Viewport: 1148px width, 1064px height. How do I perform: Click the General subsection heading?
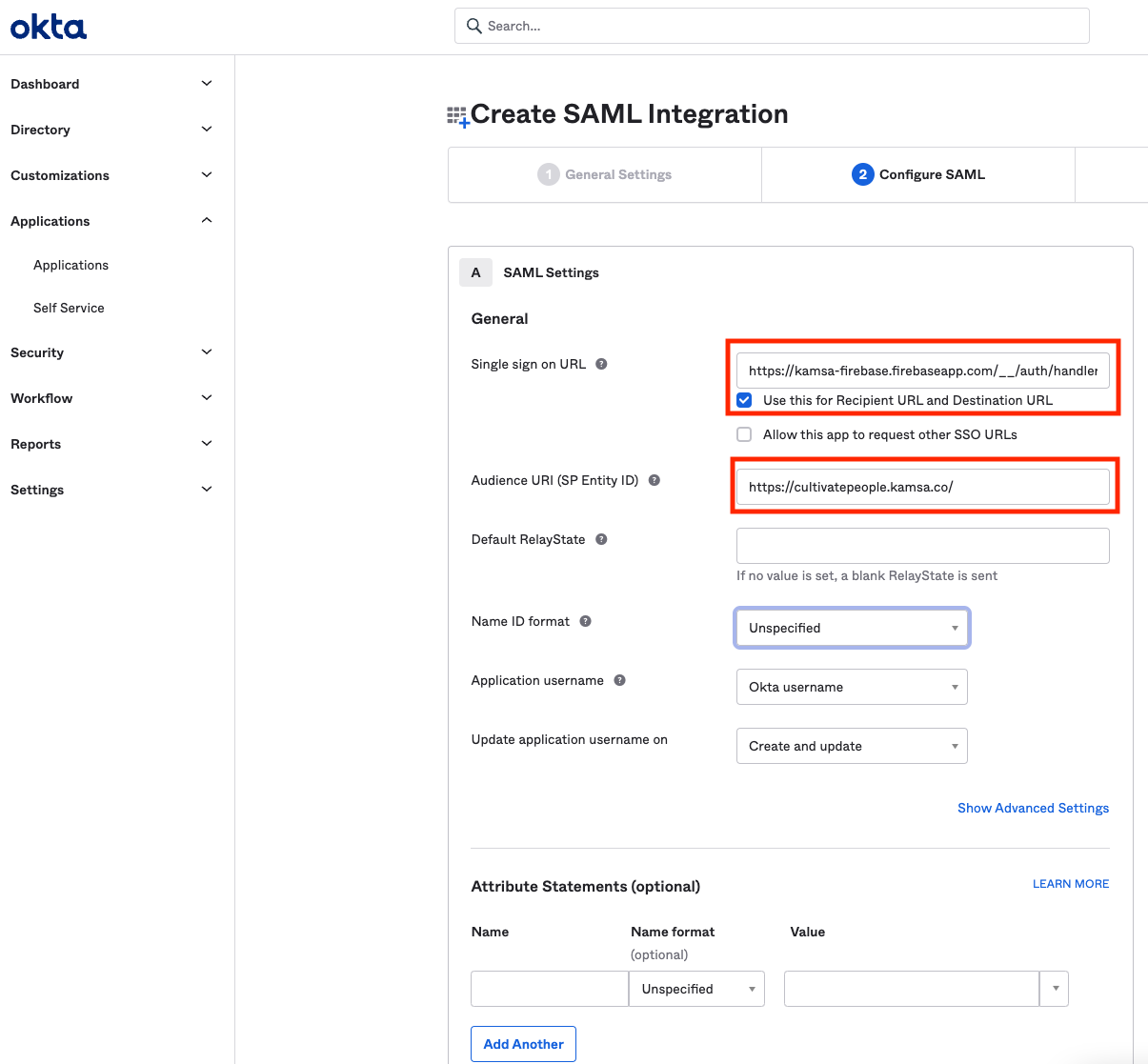[x=499, y=319]
